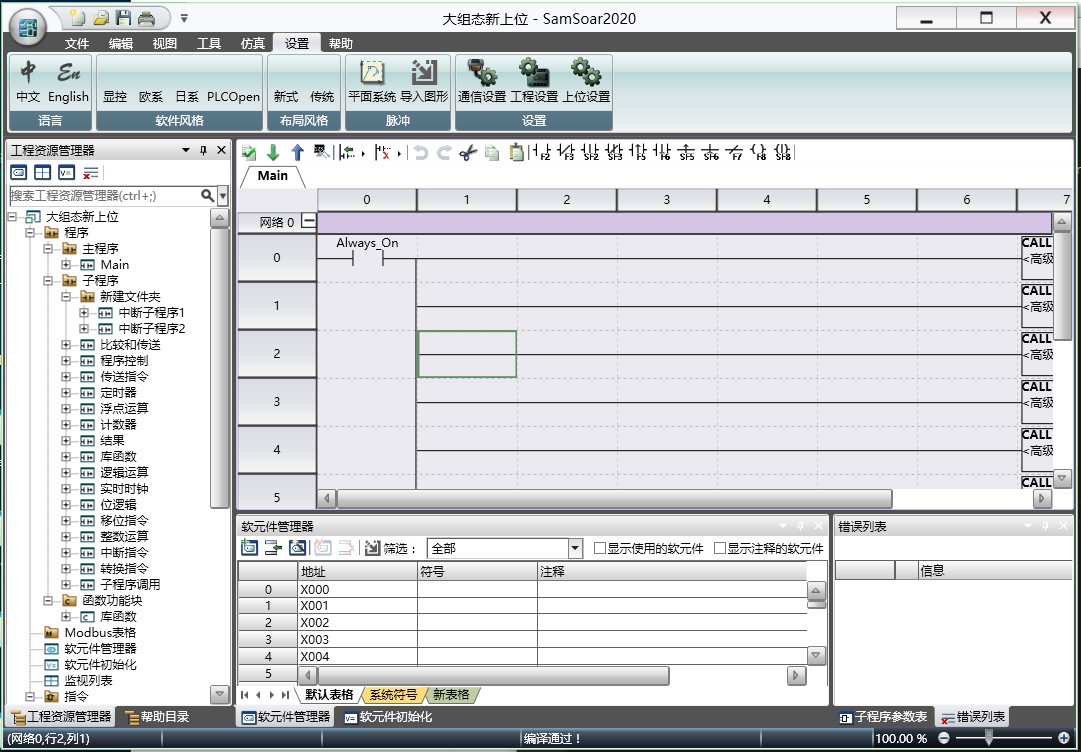Image resolution: width=1081 pixels, height=752 pixels.
Task: Collapse the 子程序 folder in the tree
Action: pyautogui.click(x=48, y=281)
